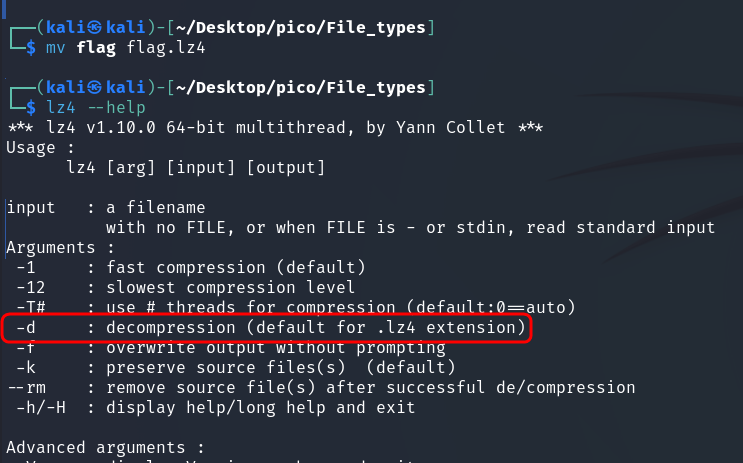Screen dimensions: 743x463
Task: Click the red-highlighted "-d" decompression line
Action: tap(265, 327)
